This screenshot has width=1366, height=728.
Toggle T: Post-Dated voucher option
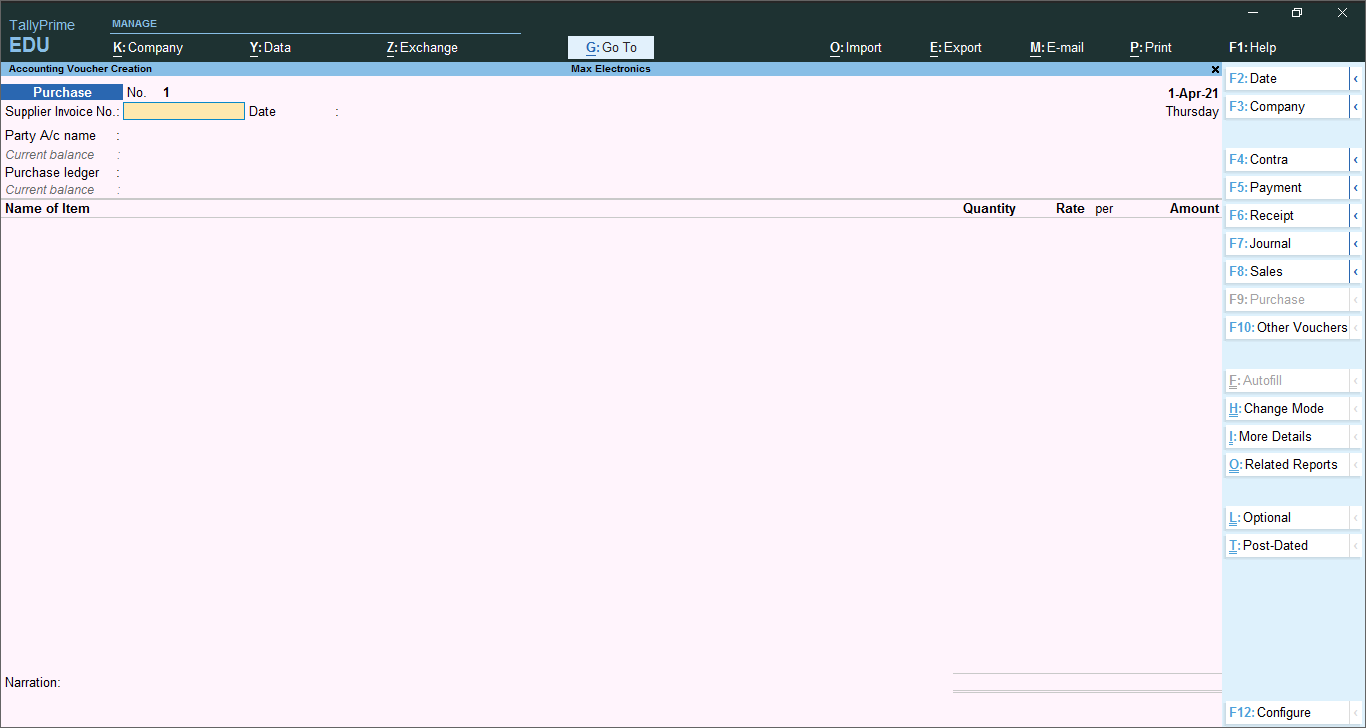pos(1287,546)
